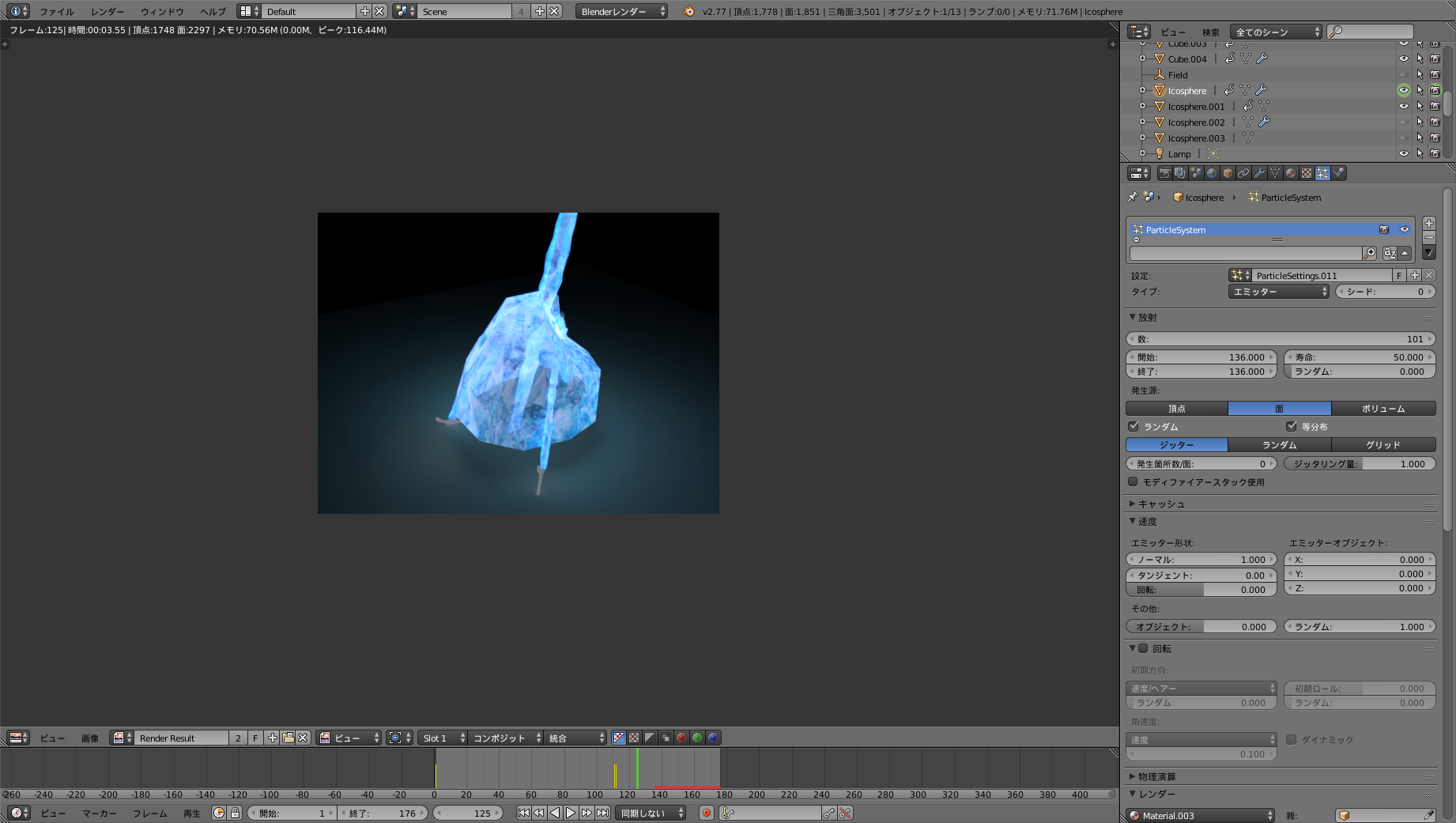Image resolution: width=1456 pixels, height=823 pixels.
Task: Open the マーカー menu in timeline
Action: click(100, 813)
